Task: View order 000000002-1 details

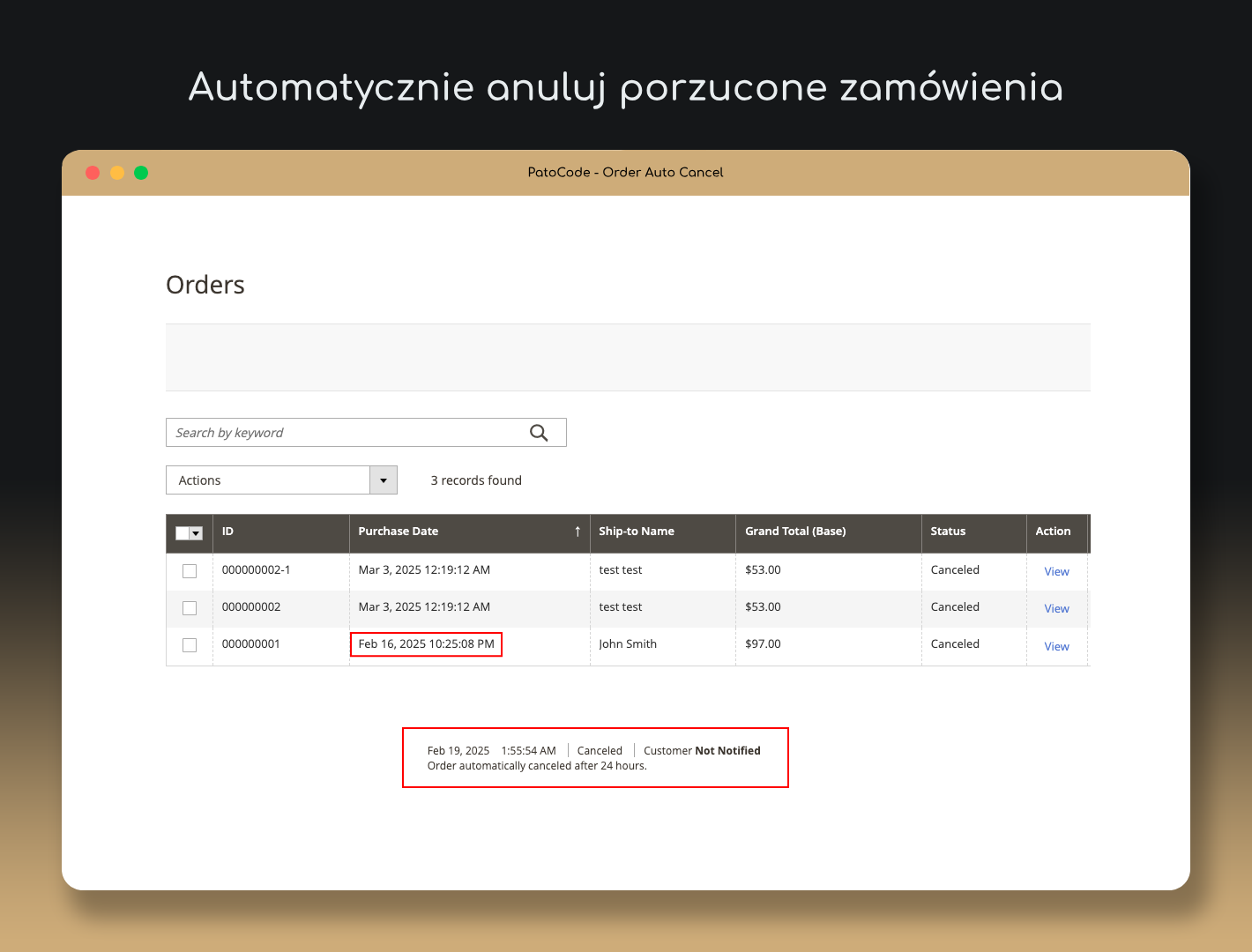Action: click(x=1056, y=571)
